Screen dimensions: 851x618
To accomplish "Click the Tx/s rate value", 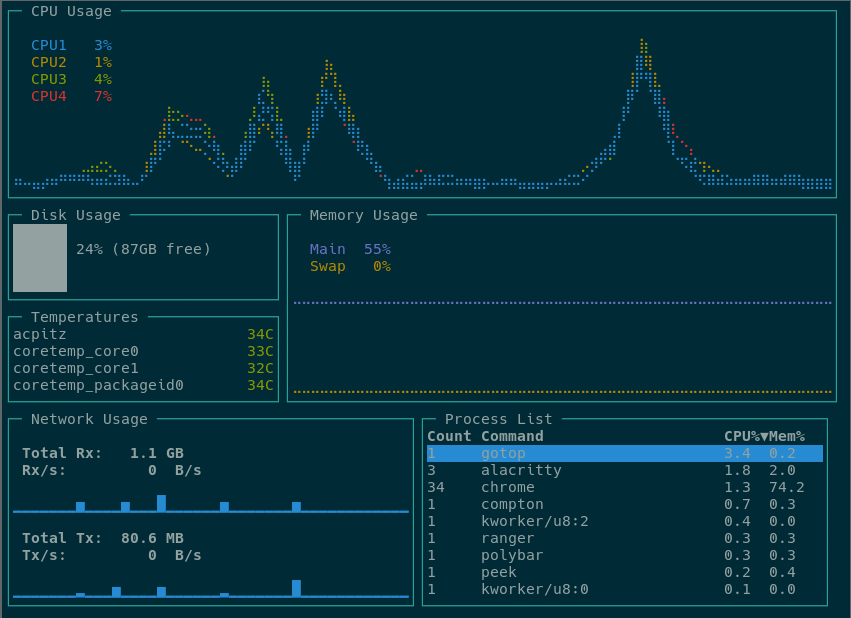I will 175,556.
